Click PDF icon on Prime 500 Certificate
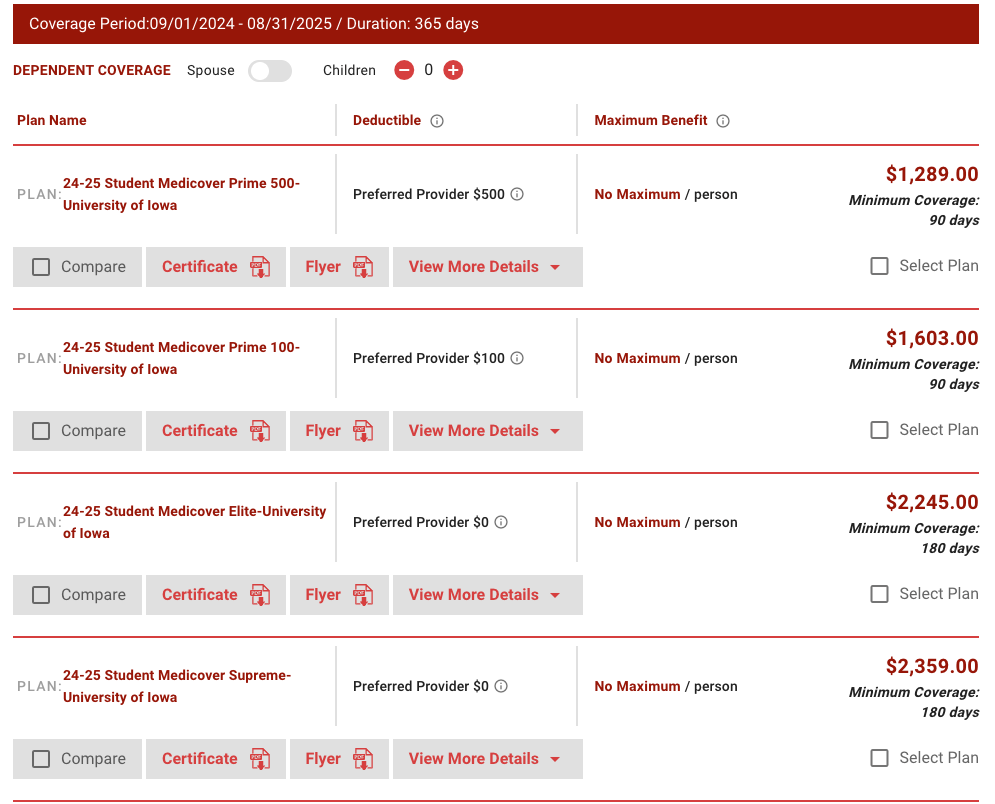995x804 pixels. 260,267
